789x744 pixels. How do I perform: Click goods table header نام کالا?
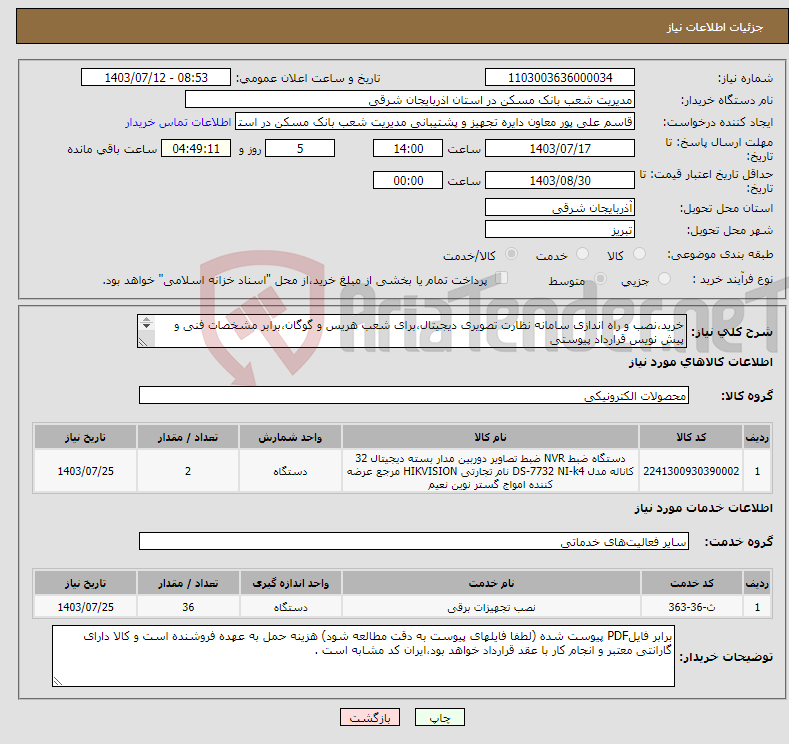490,437
